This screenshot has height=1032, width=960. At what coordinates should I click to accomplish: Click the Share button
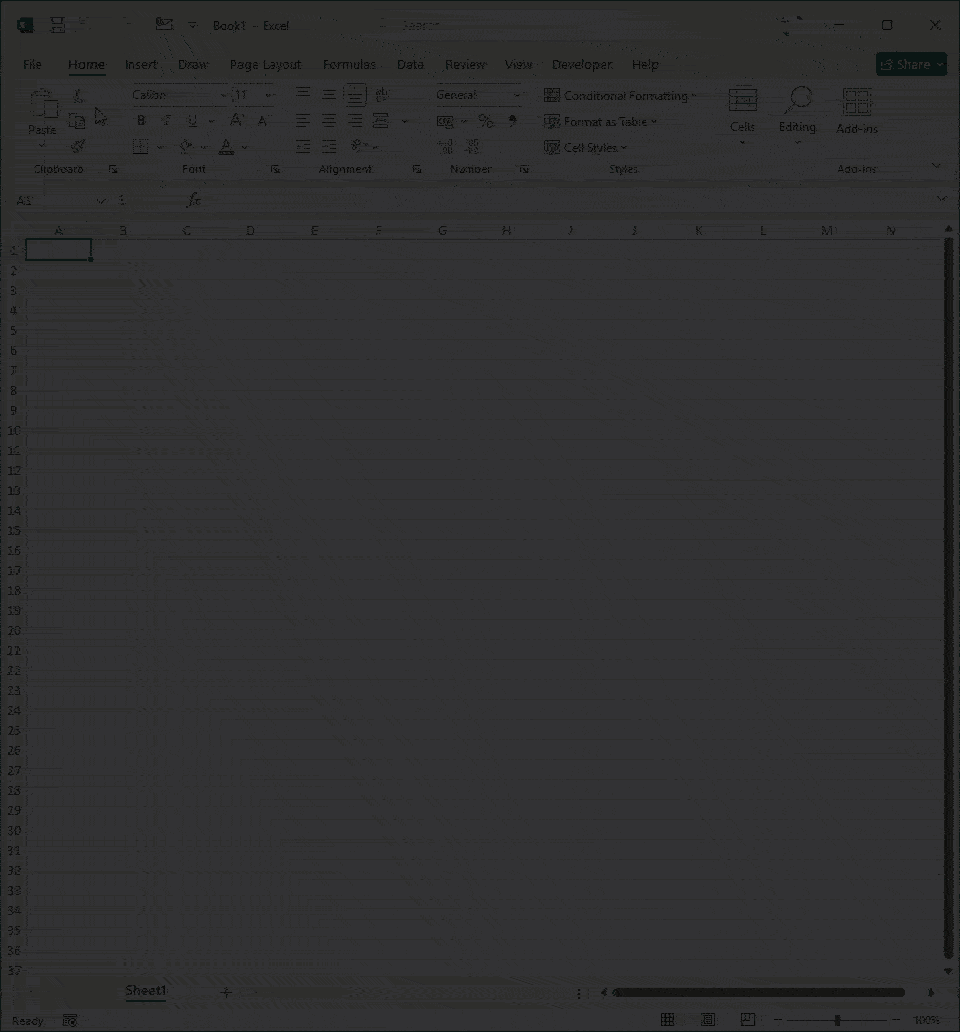coord(911,64)
